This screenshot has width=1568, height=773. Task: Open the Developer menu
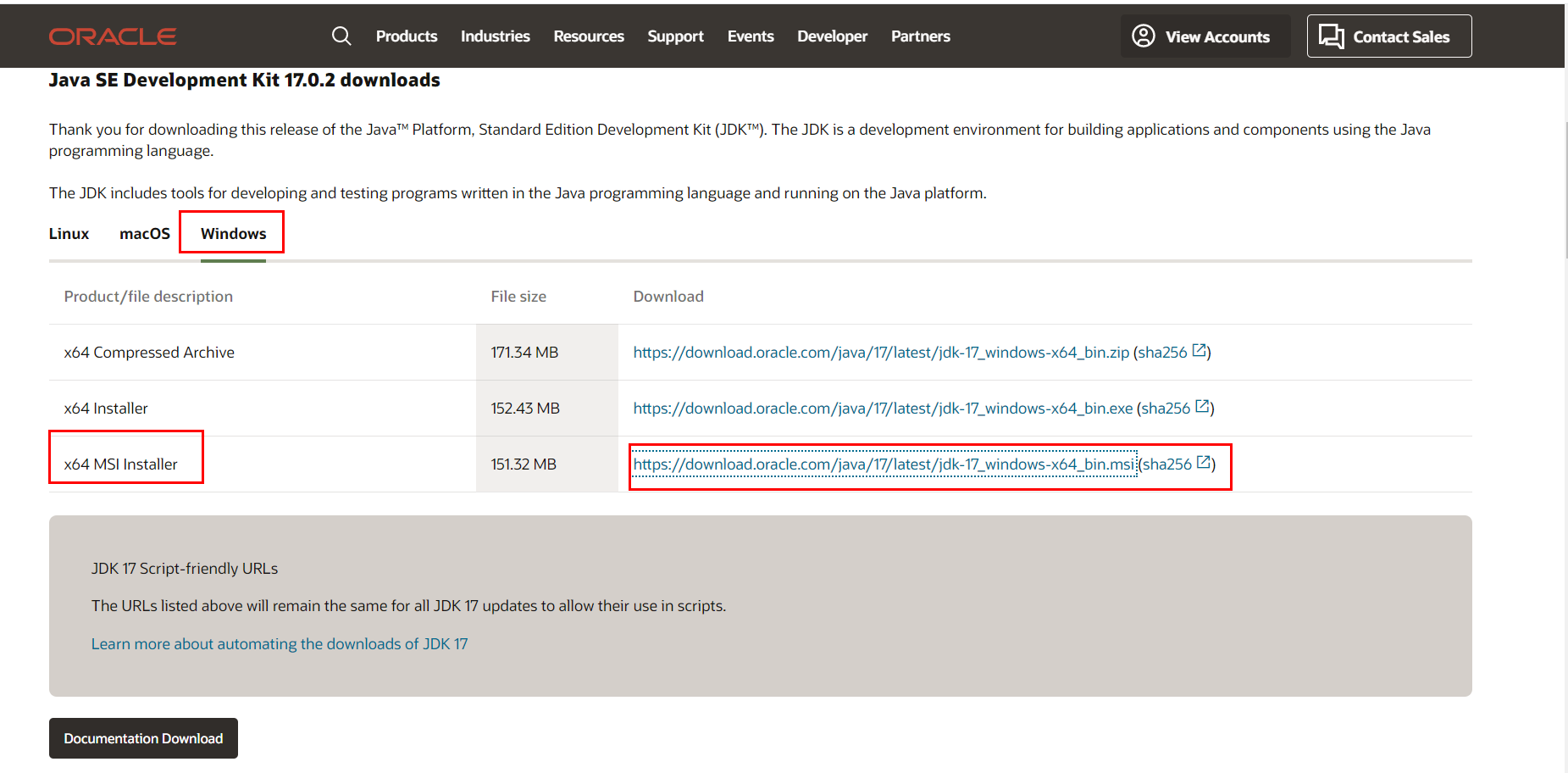click(x=833, y=36)
